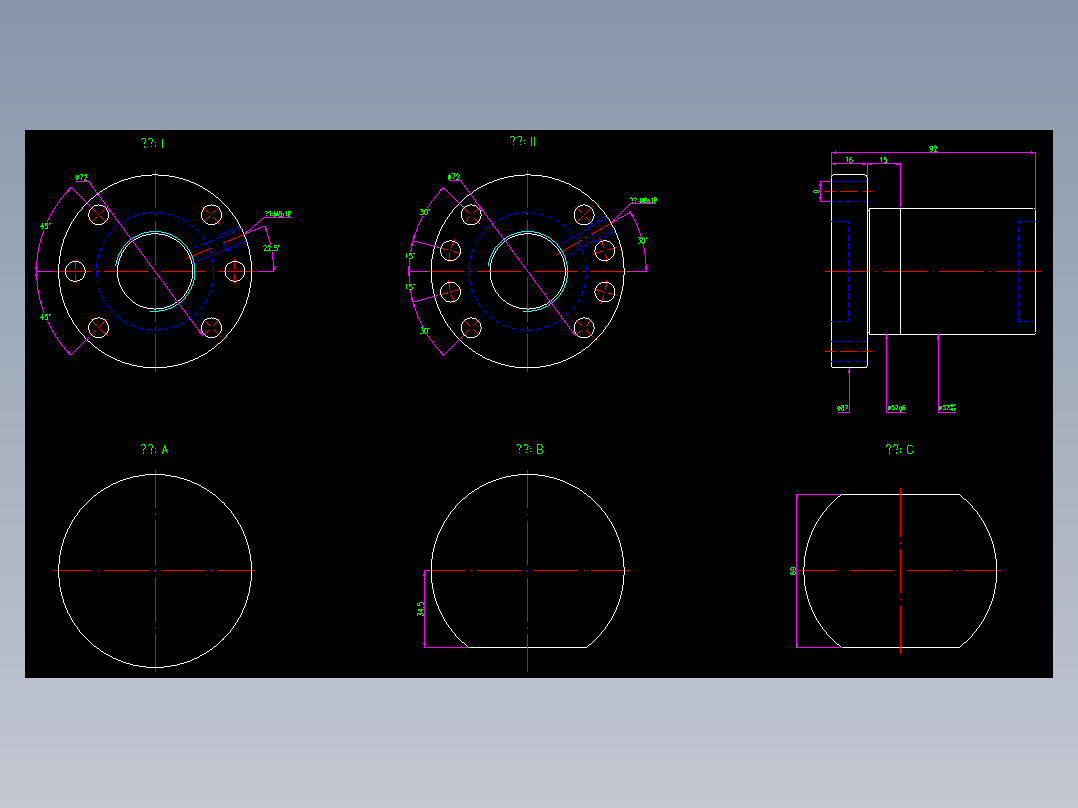Click the '??: A' view title
The height and width of the screenshot is (808, 1078).
coord(154,449)
